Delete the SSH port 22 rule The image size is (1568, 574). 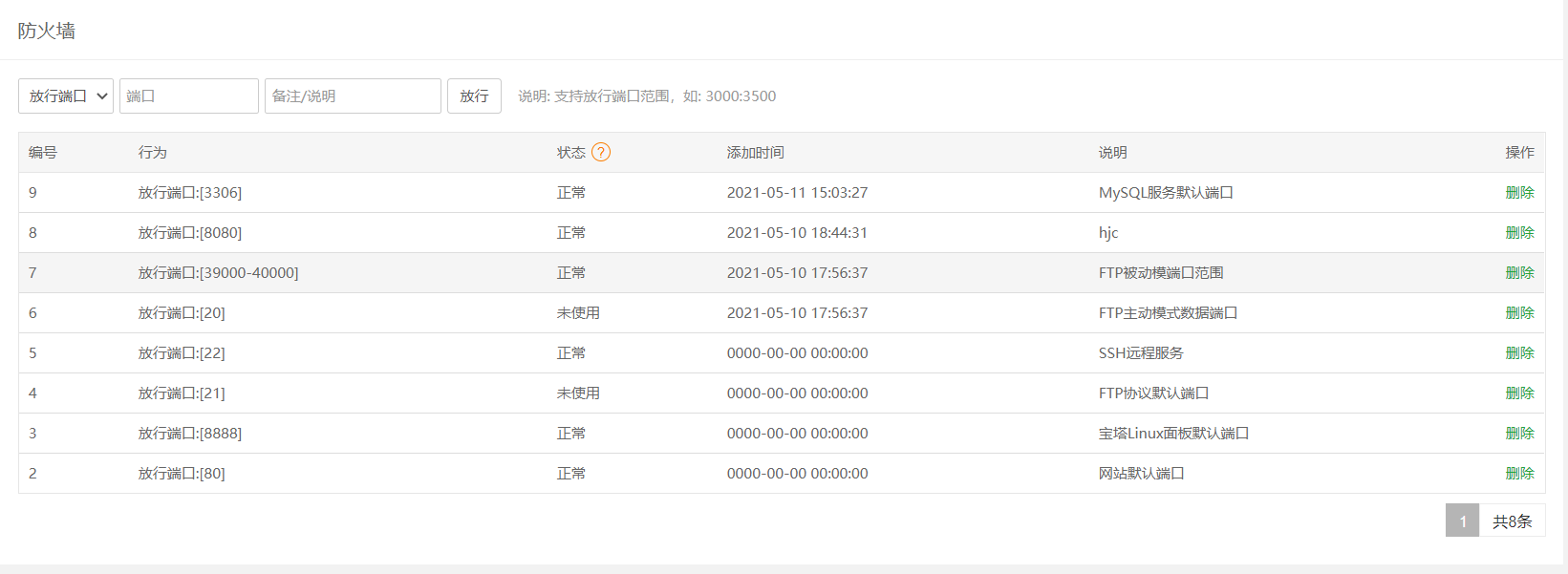coord(1519,353)
